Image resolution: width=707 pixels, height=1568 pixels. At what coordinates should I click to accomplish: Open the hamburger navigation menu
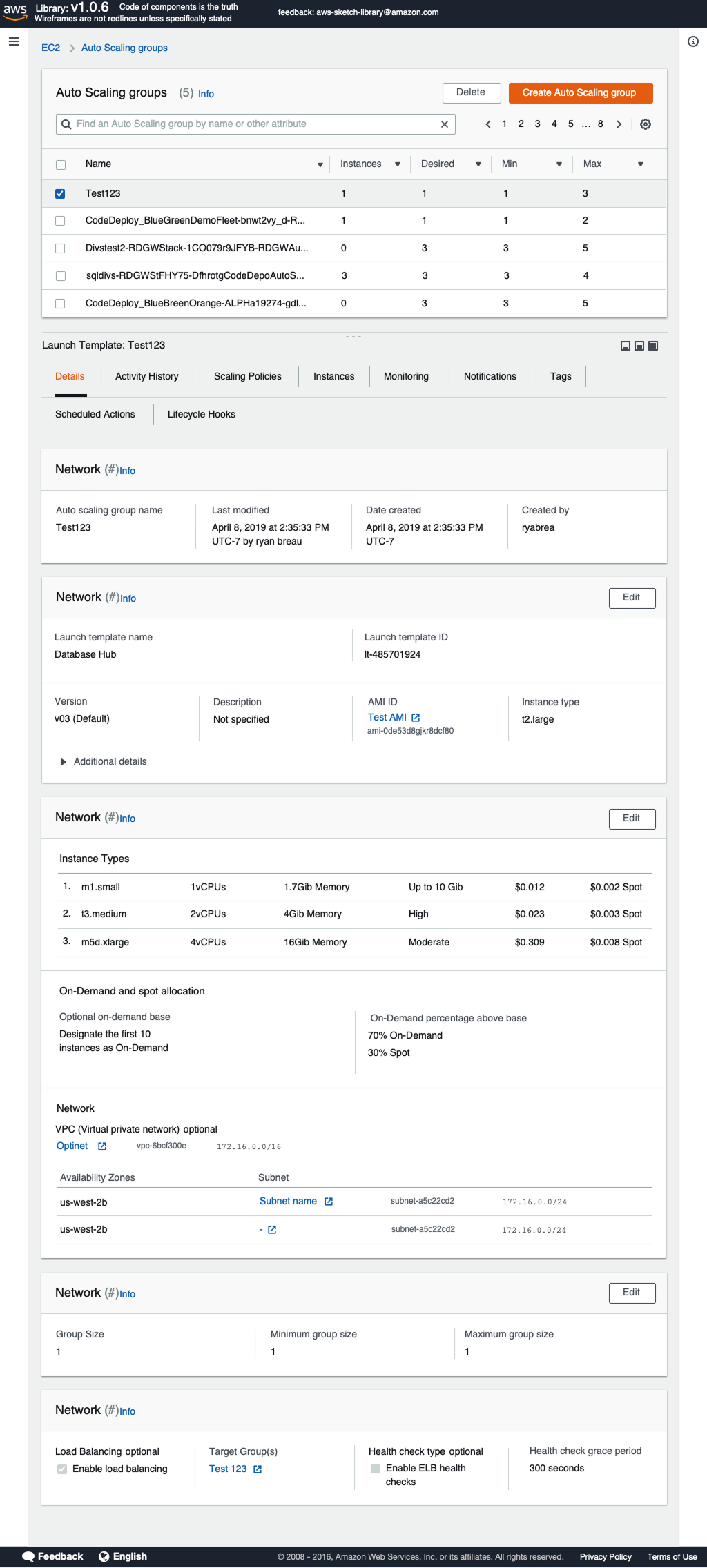[13, 41]
